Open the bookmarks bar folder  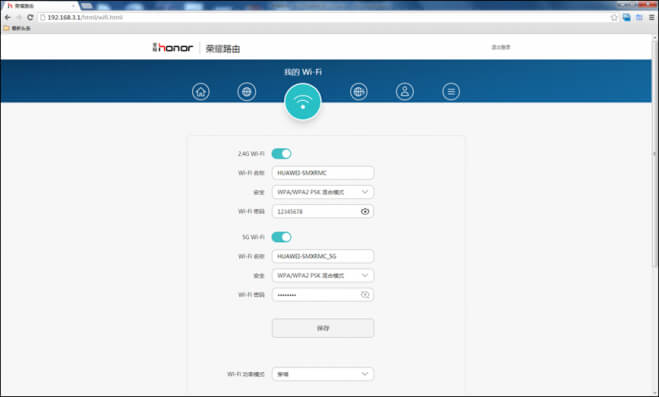(17, 28)
